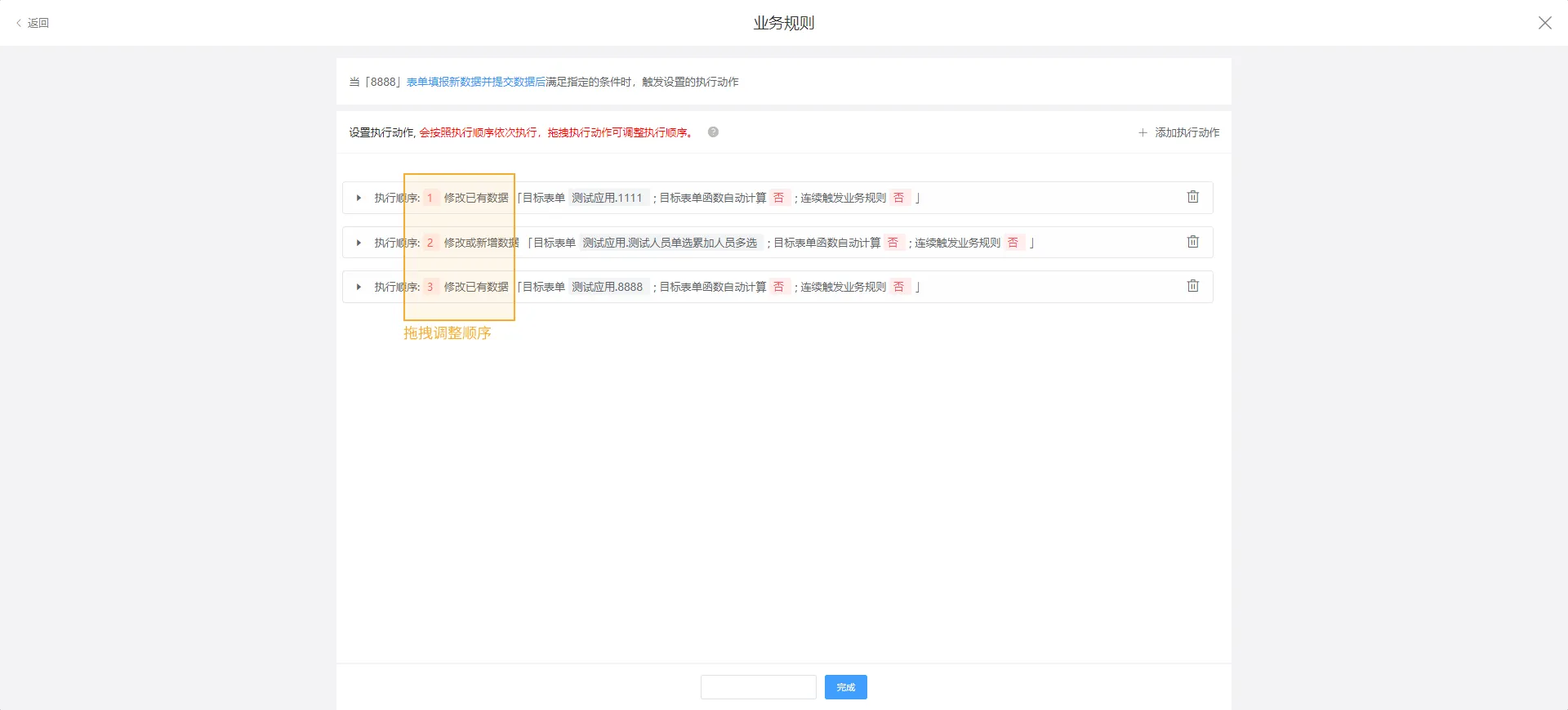Delete action 2 using trash icon

(x=1192, y=242)
